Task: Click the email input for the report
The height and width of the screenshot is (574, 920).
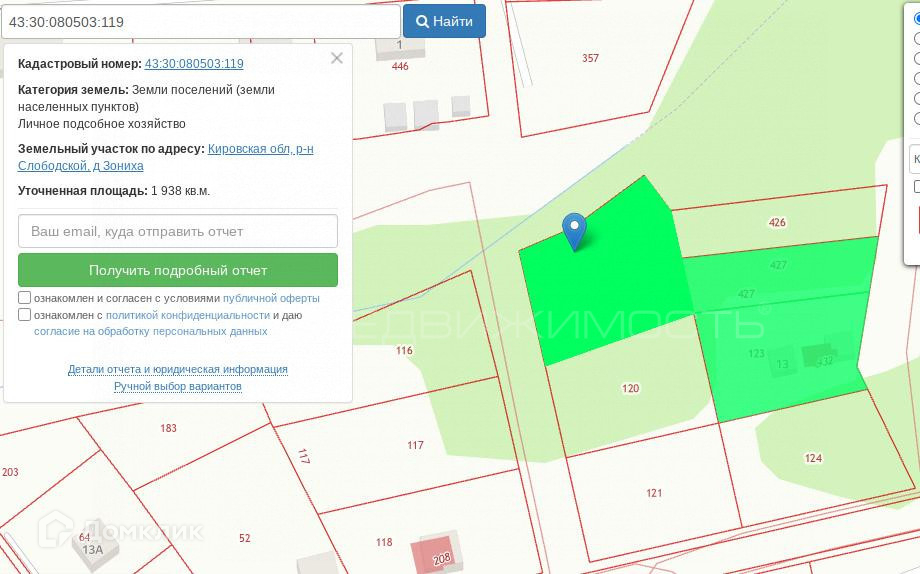Action: tap(178, 231)
